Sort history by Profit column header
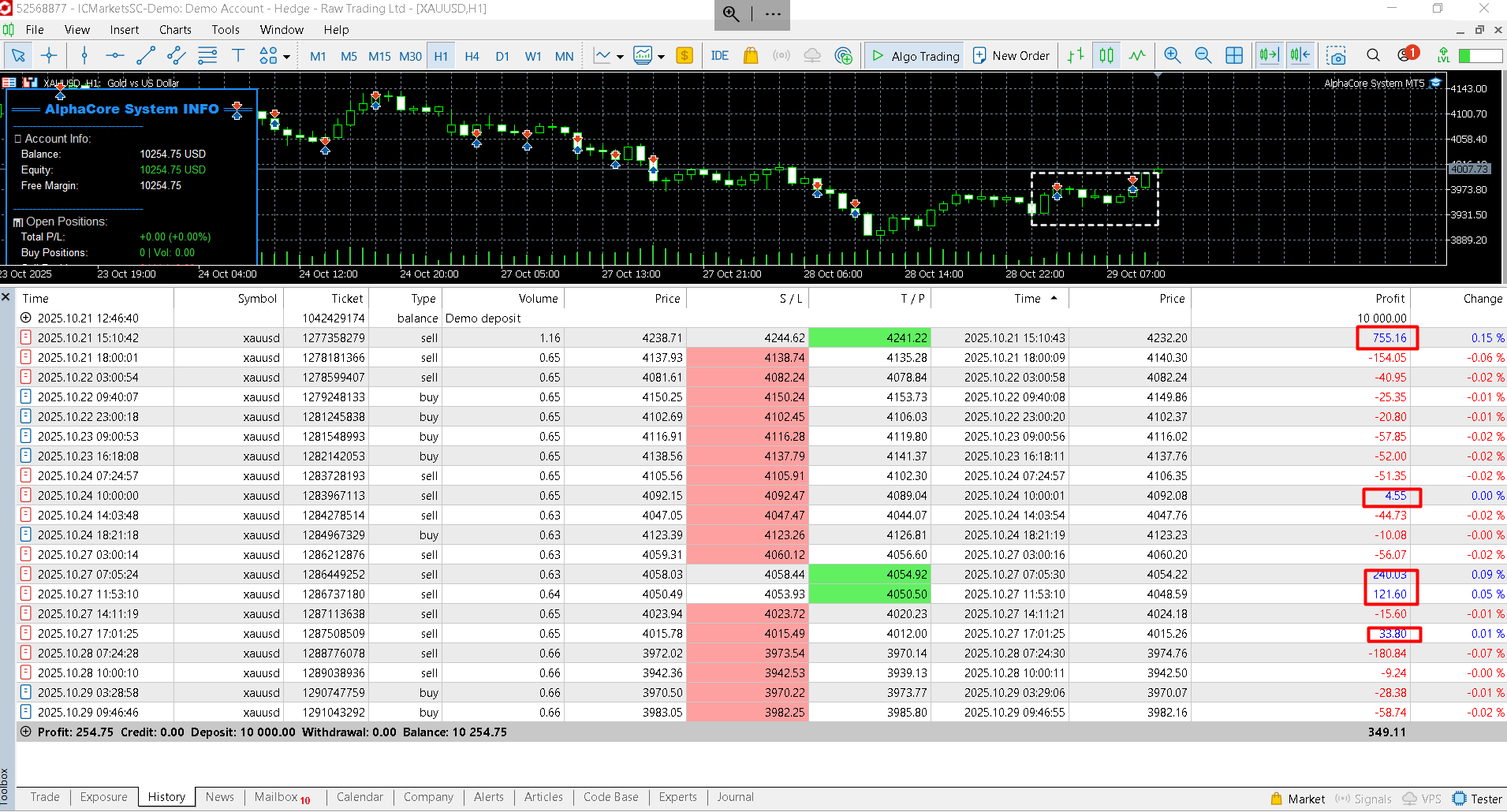 (x=1389, y=299)
